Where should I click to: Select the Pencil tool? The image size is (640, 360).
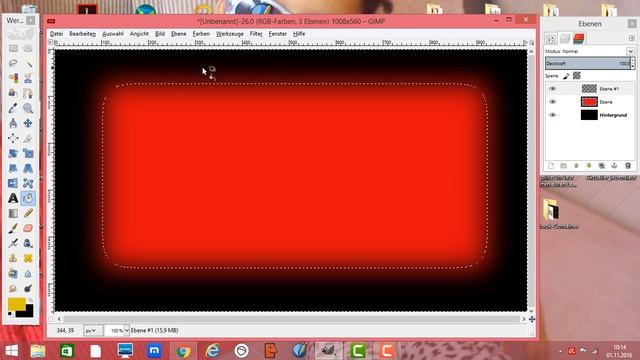pos(28,213)
